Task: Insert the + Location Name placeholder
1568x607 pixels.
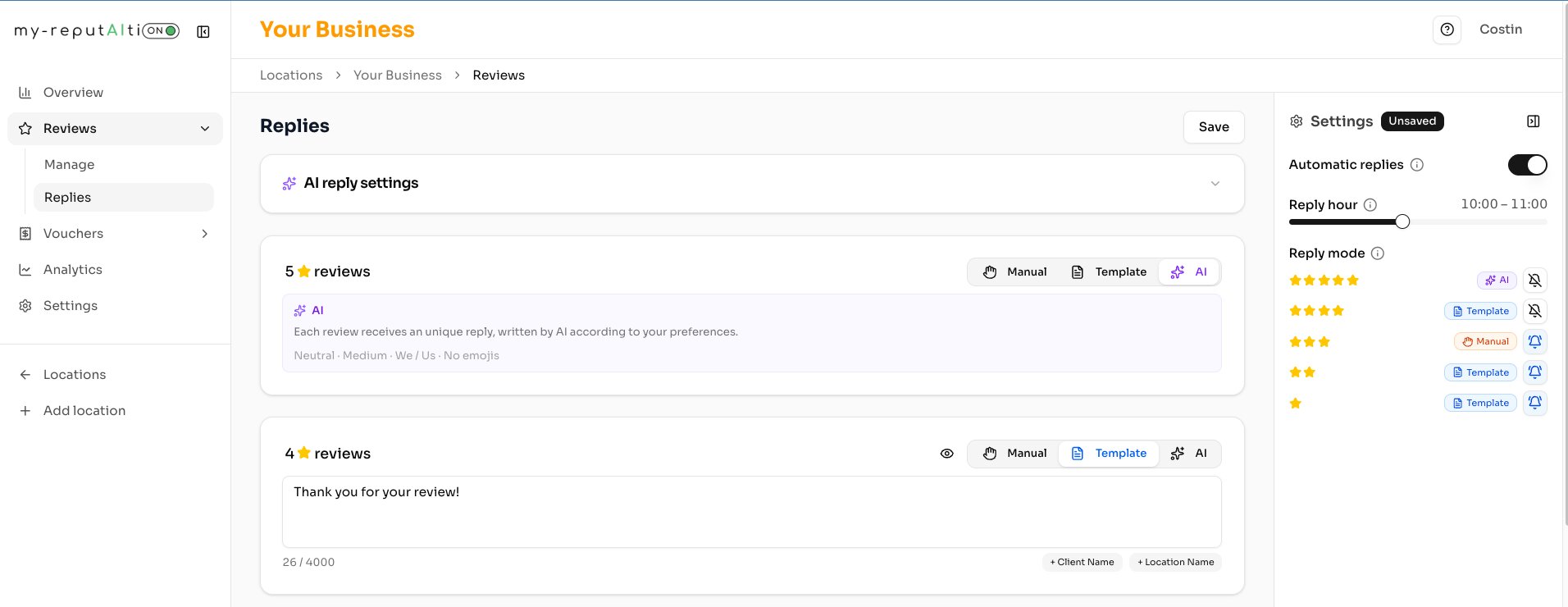Action: (x=1175, y=563)
